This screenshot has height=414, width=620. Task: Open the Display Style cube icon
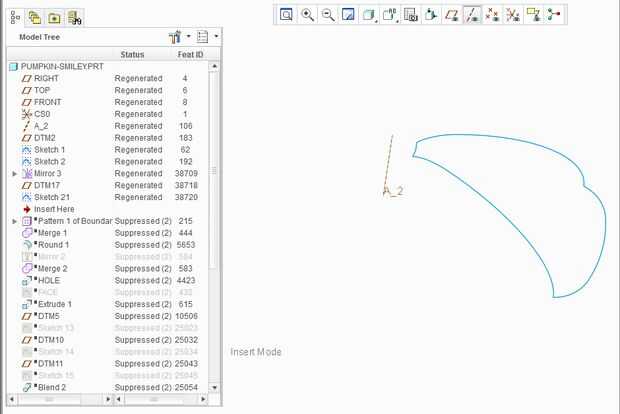tap(369, 15)
